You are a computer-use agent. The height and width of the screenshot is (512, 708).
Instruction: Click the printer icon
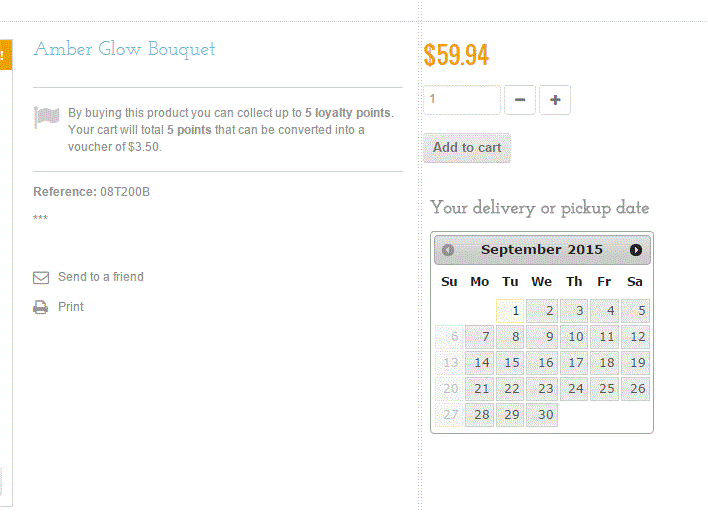(x=41, y=307)
